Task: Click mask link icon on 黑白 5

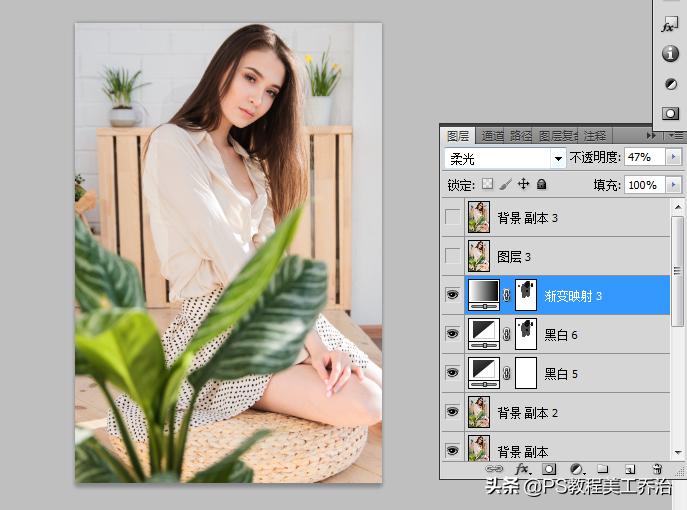Action: [x=507, y=373]
